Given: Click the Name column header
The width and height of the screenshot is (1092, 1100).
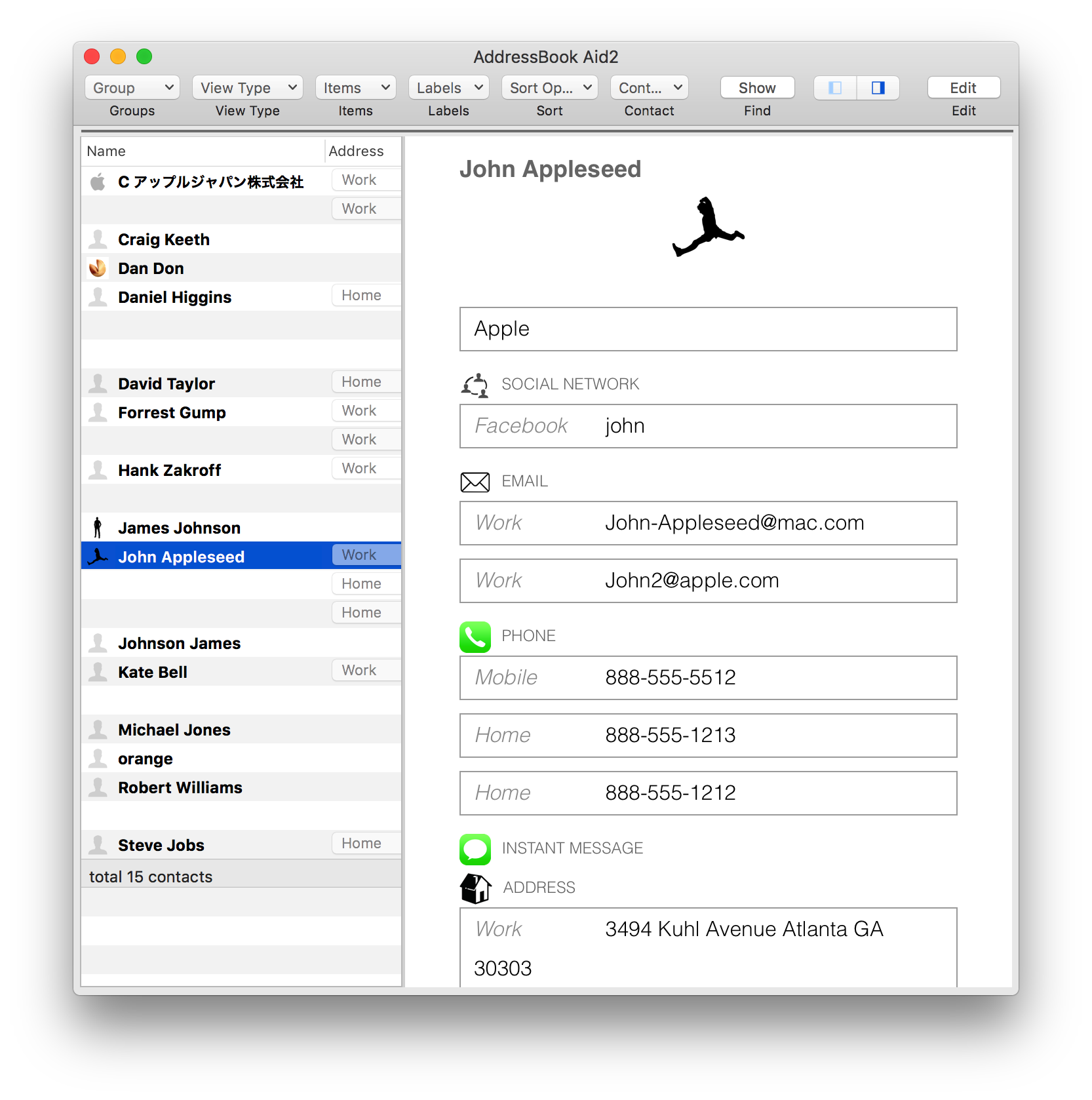Looking at the screenshot, I should (x=203, y=151).
